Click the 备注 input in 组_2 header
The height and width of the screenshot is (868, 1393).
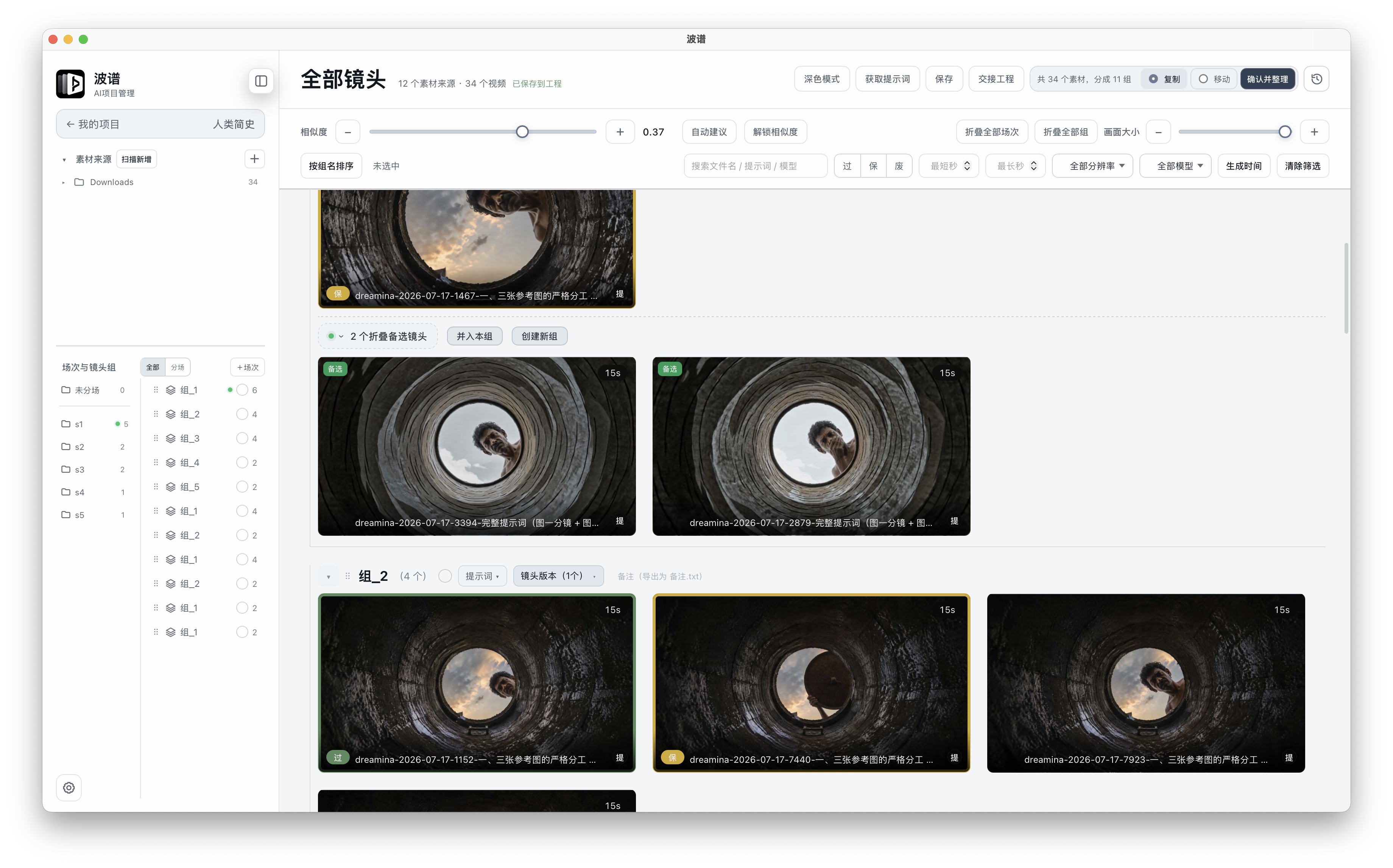pyautogui.click(x=660, y=576)
